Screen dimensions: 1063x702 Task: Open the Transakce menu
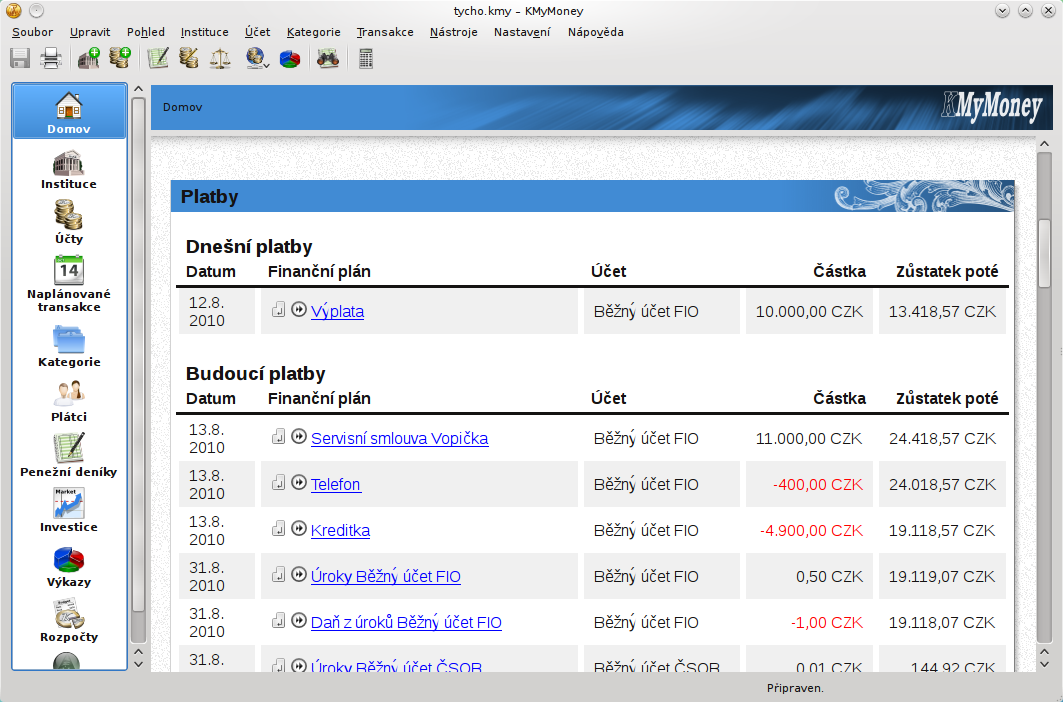(x=385, y=32)
